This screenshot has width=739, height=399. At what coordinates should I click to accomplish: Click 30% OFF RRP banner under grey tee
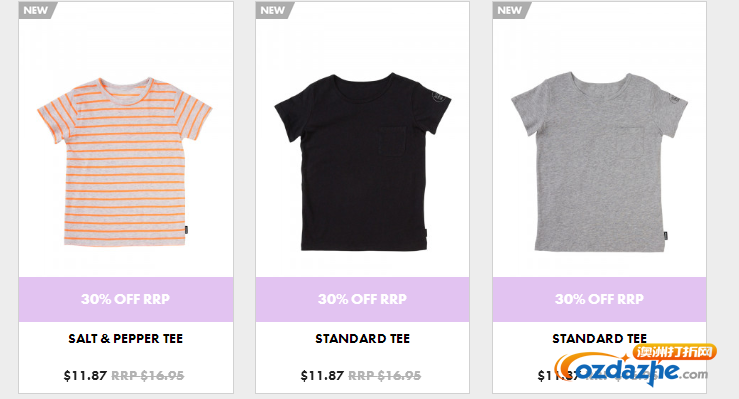click(599, 299)
